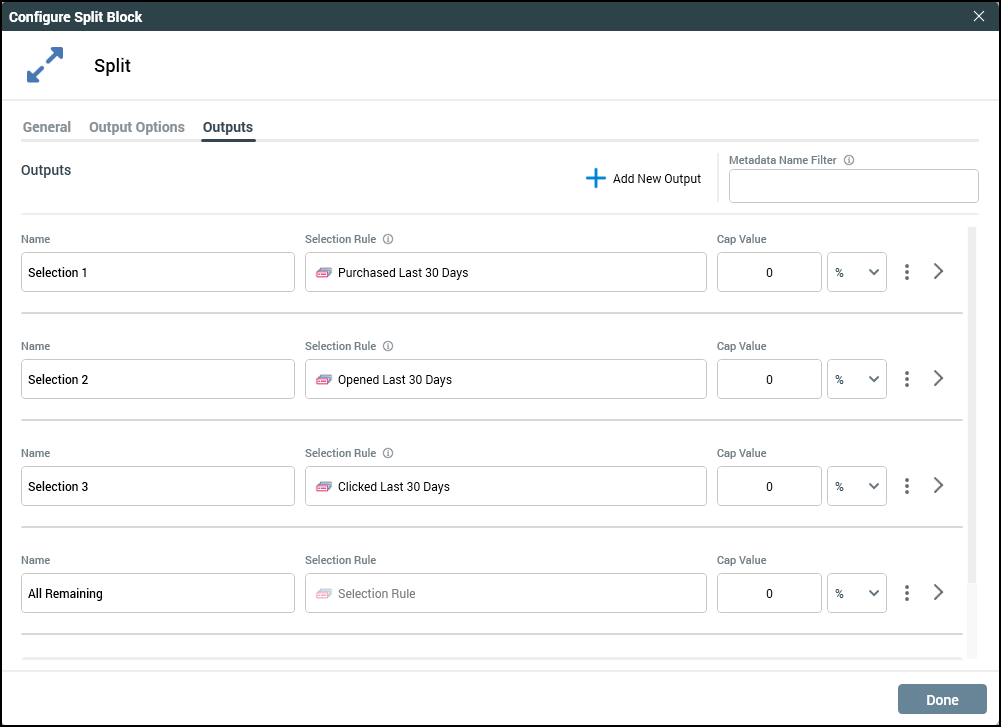Click the Purchased Last 30 Days rule icon
The width and height of the screenshot is (1001, 727).
click(x=324, y=273)
